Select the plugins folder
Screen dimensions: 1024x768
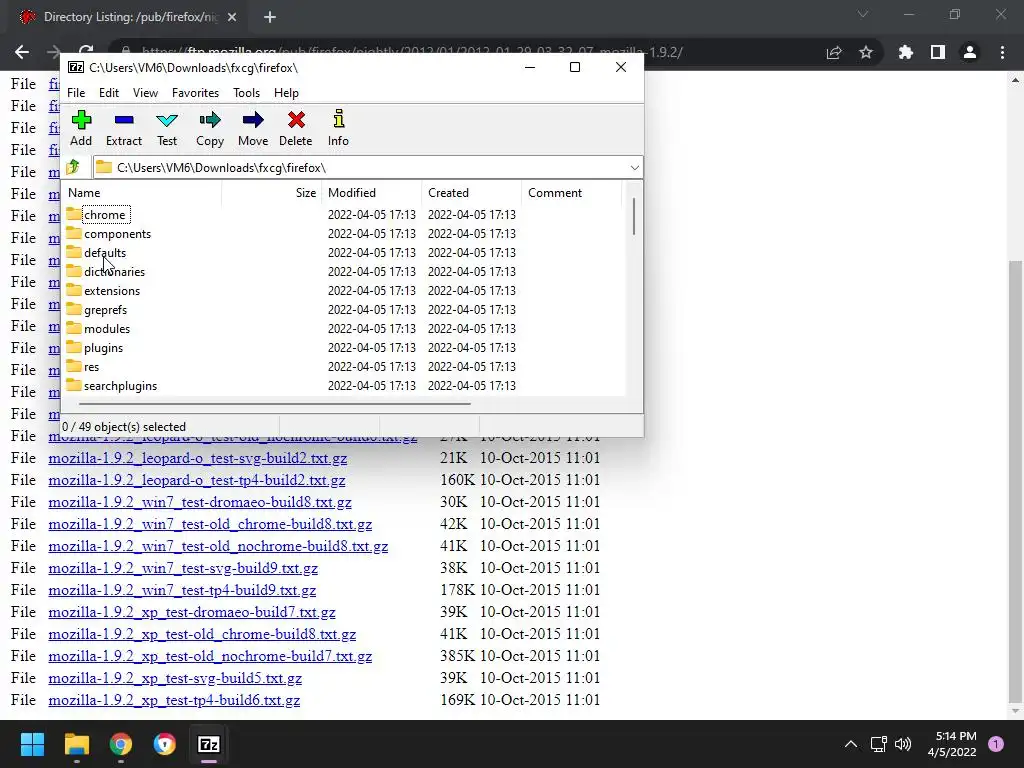point(103,347)
